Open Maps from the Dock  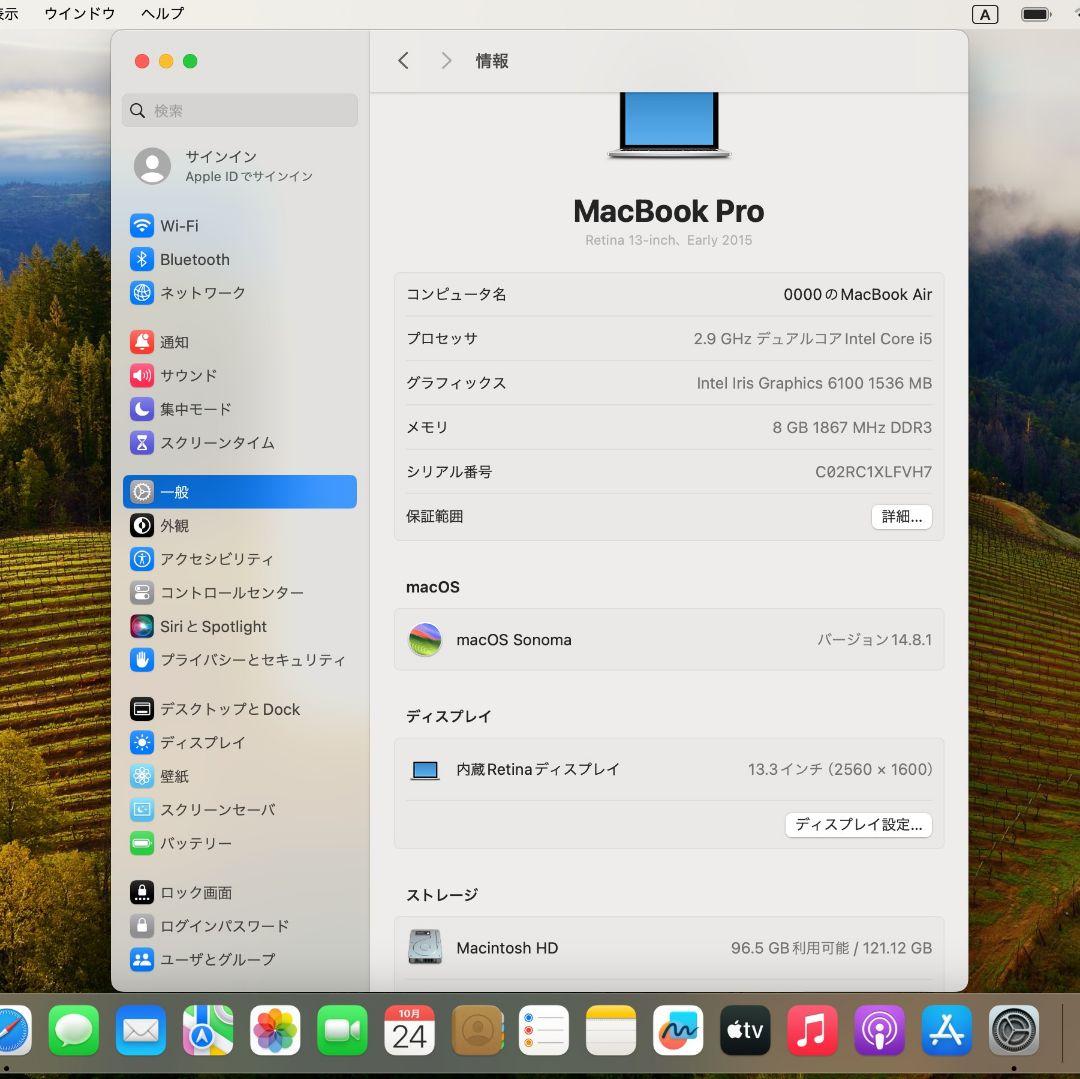(x=208, y=1030)
